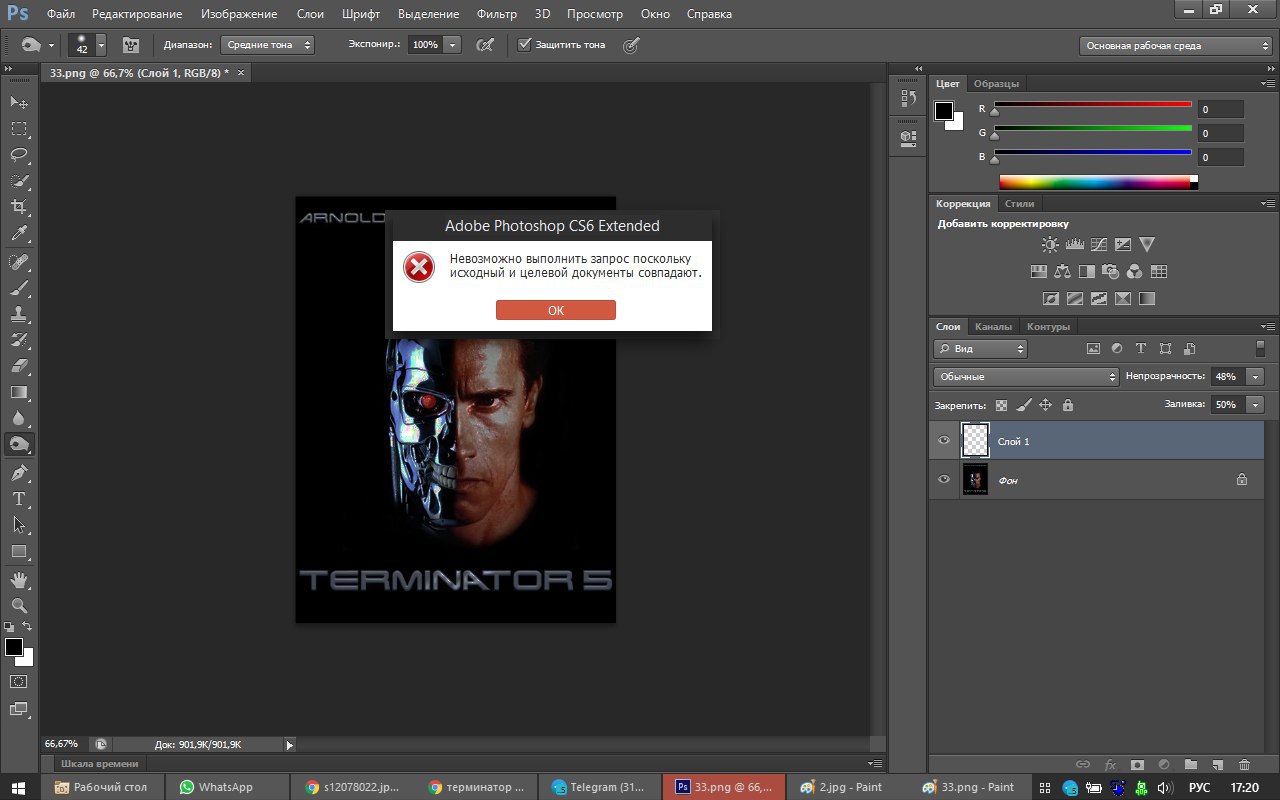Toggle lock image pixels
Screen dimensions: 1280x800
pyautogui.click(x=1023, y=405)
